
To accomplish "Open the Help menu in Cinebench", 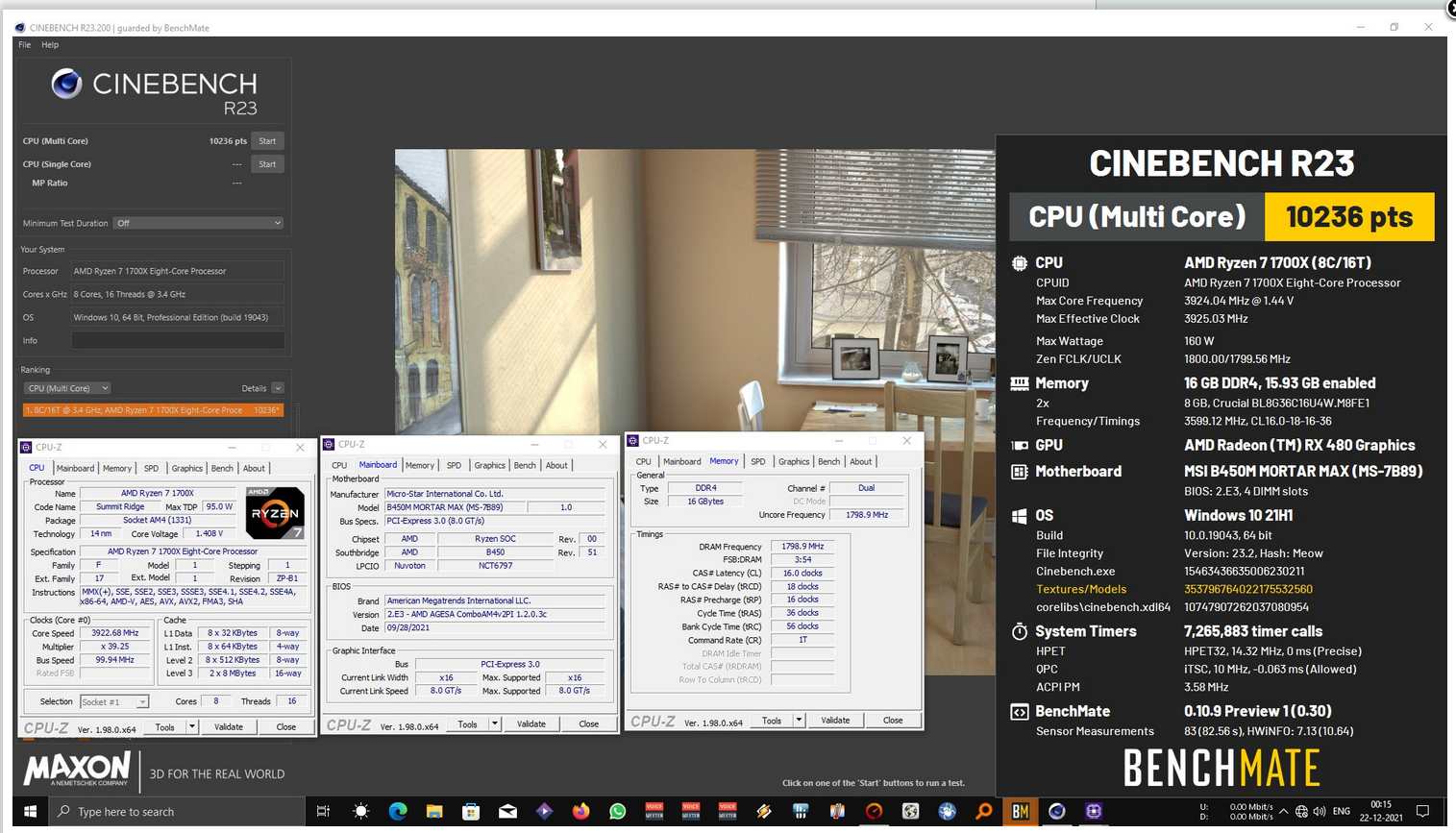I will 50,45.
